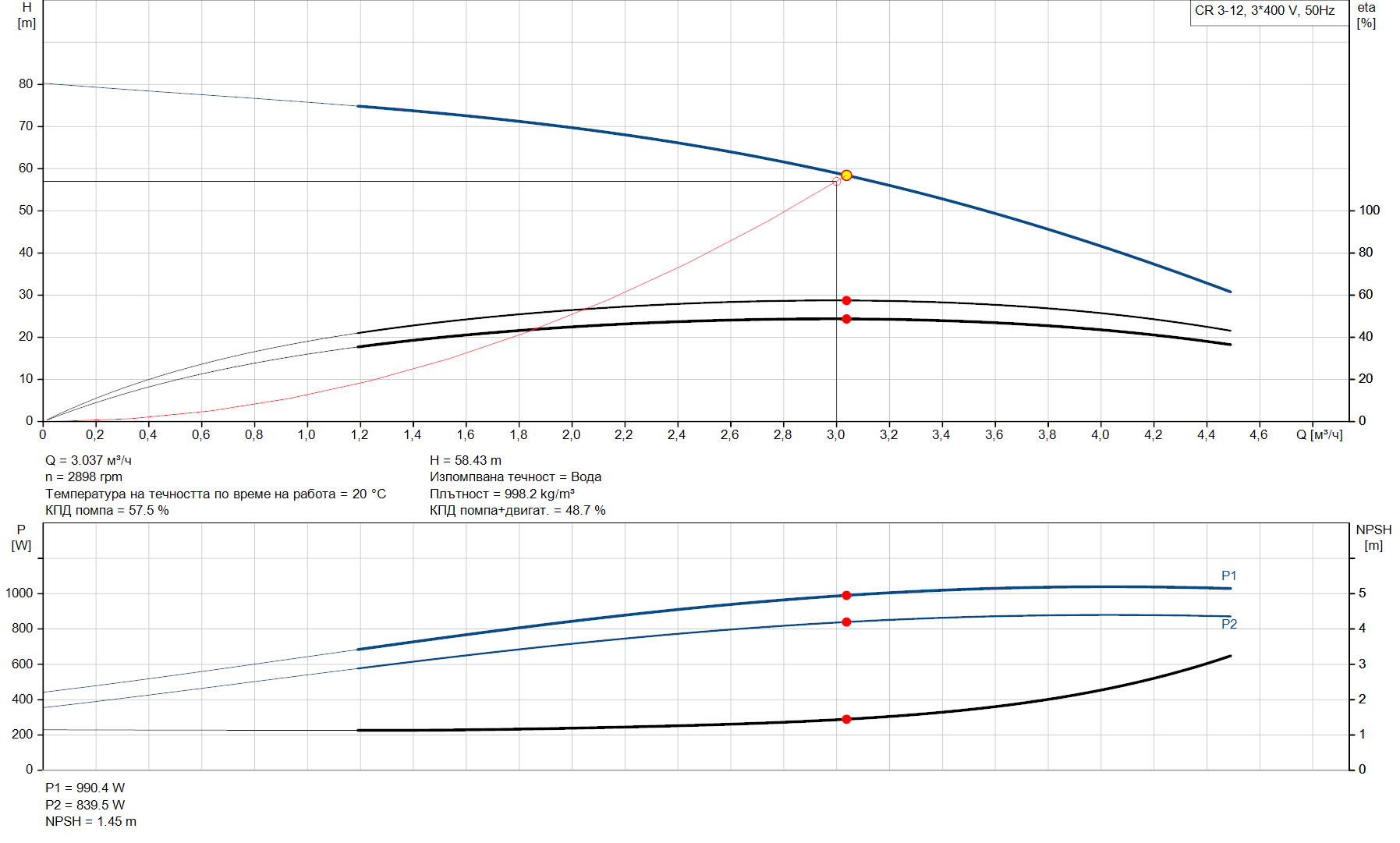Click the 'NPSH [m]' axis label

pyautogui.click(x=1373, y=537)
